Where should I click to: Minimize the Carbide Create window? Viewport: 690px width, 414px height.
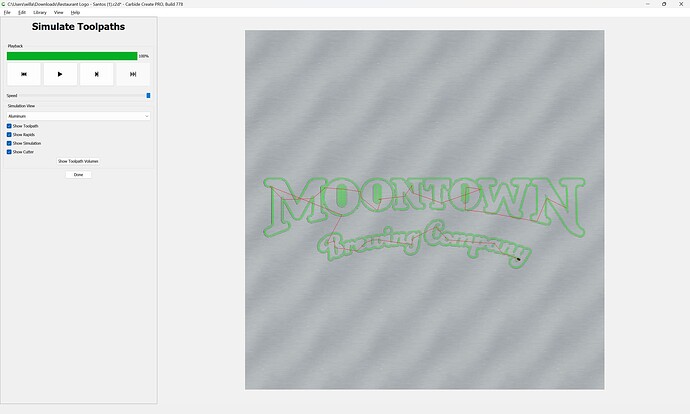647,4
